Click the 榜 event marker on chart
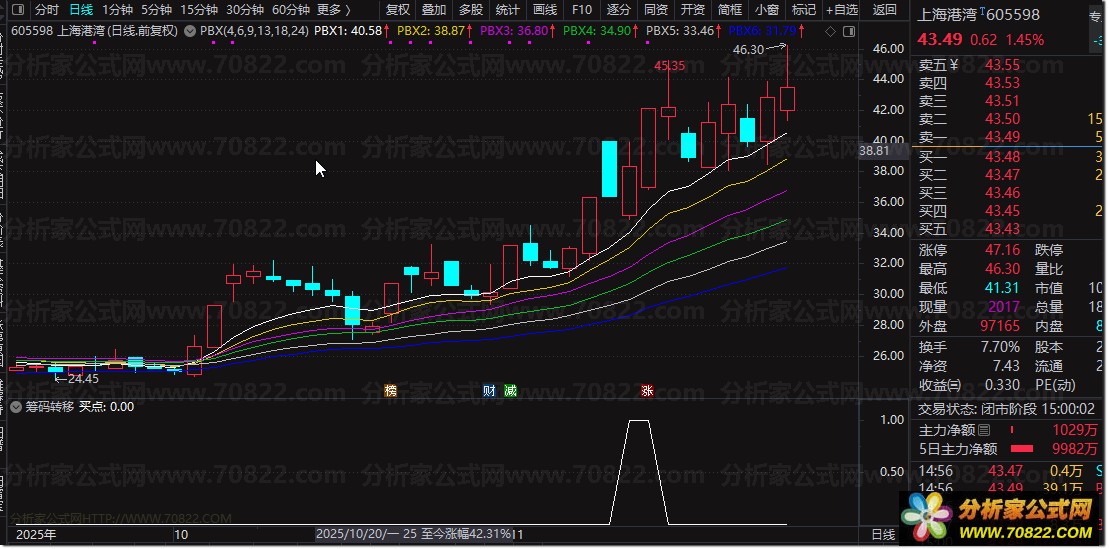 point(390,391)
